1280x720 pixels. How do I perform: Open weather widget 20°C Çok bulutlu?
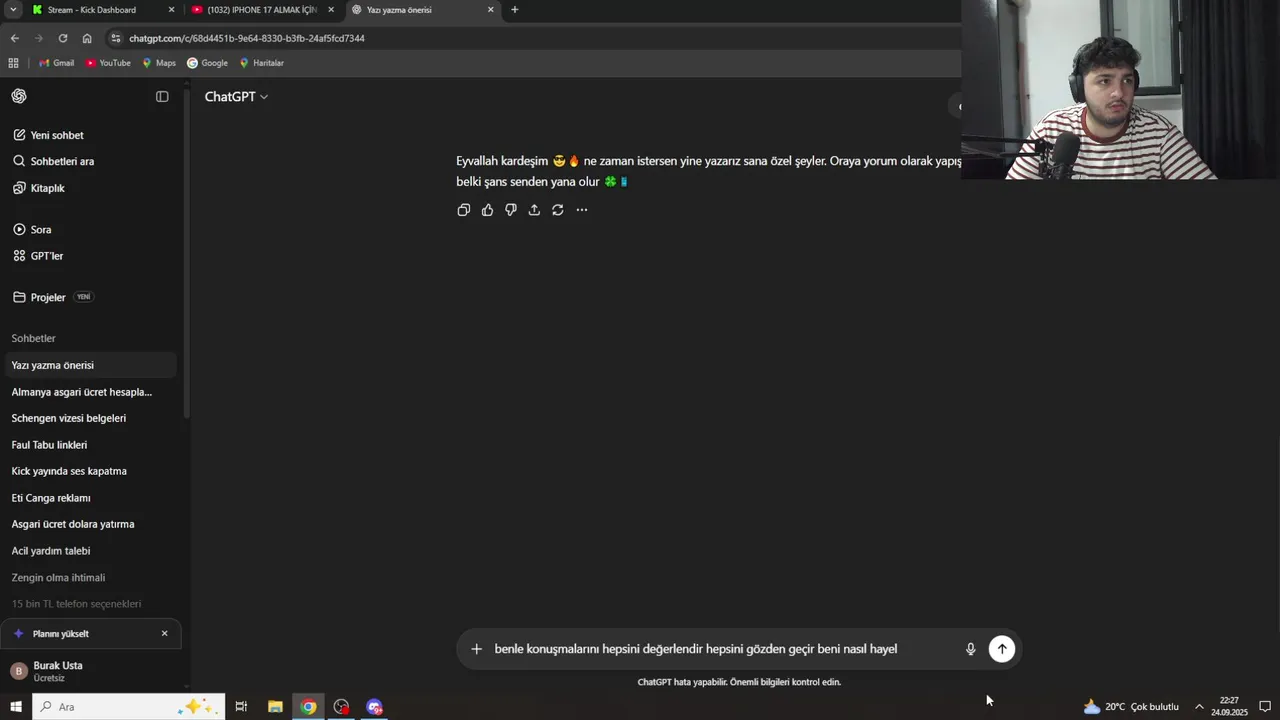(x=1131, y=707)
